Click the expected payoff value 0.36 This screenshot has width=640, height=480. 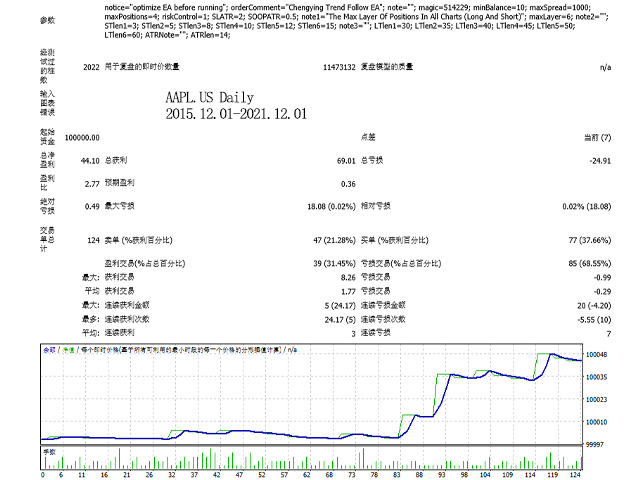pyautogui.click(x=348, y=184)
